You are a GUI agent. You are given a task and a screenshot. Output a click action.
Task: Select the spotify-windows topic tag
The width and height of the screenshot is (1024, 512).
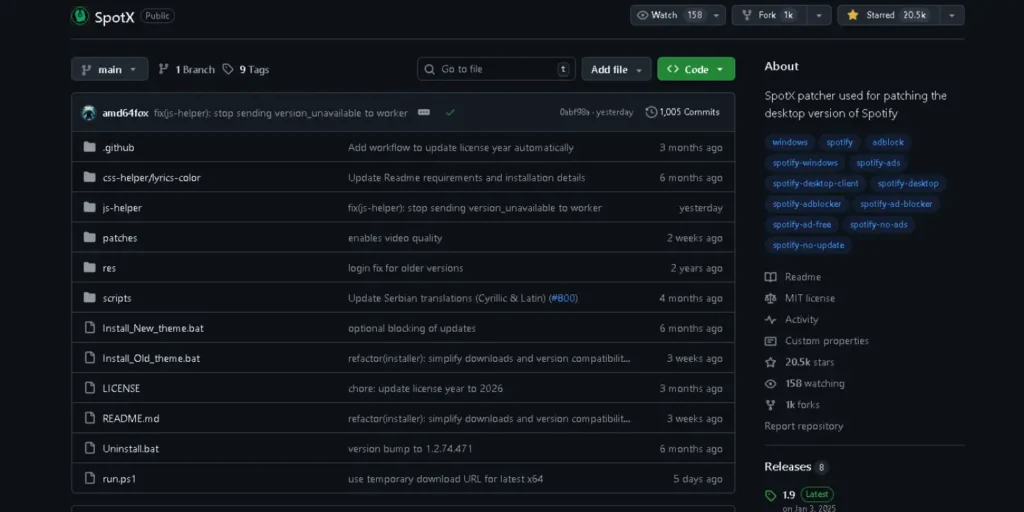805,163
